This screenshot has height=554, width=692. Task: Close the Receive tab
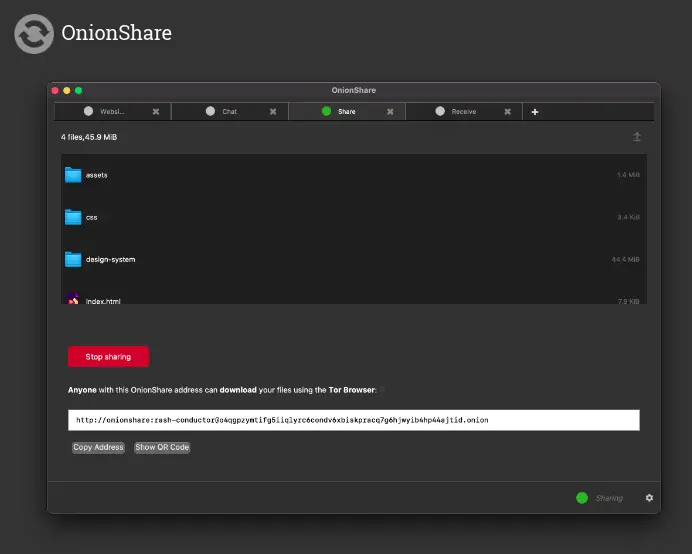[508, 112]
